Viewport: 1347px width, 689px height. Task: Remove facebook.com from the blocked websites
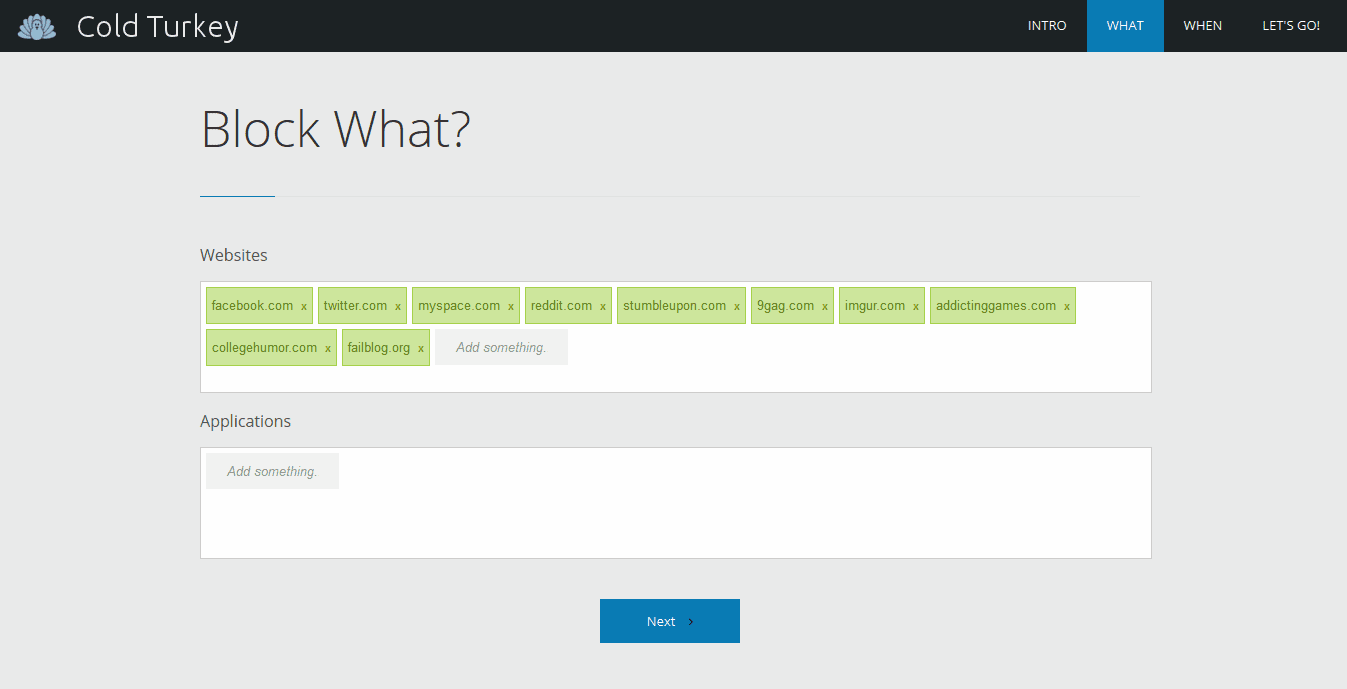pyautogui.click(x=304, y=307)
